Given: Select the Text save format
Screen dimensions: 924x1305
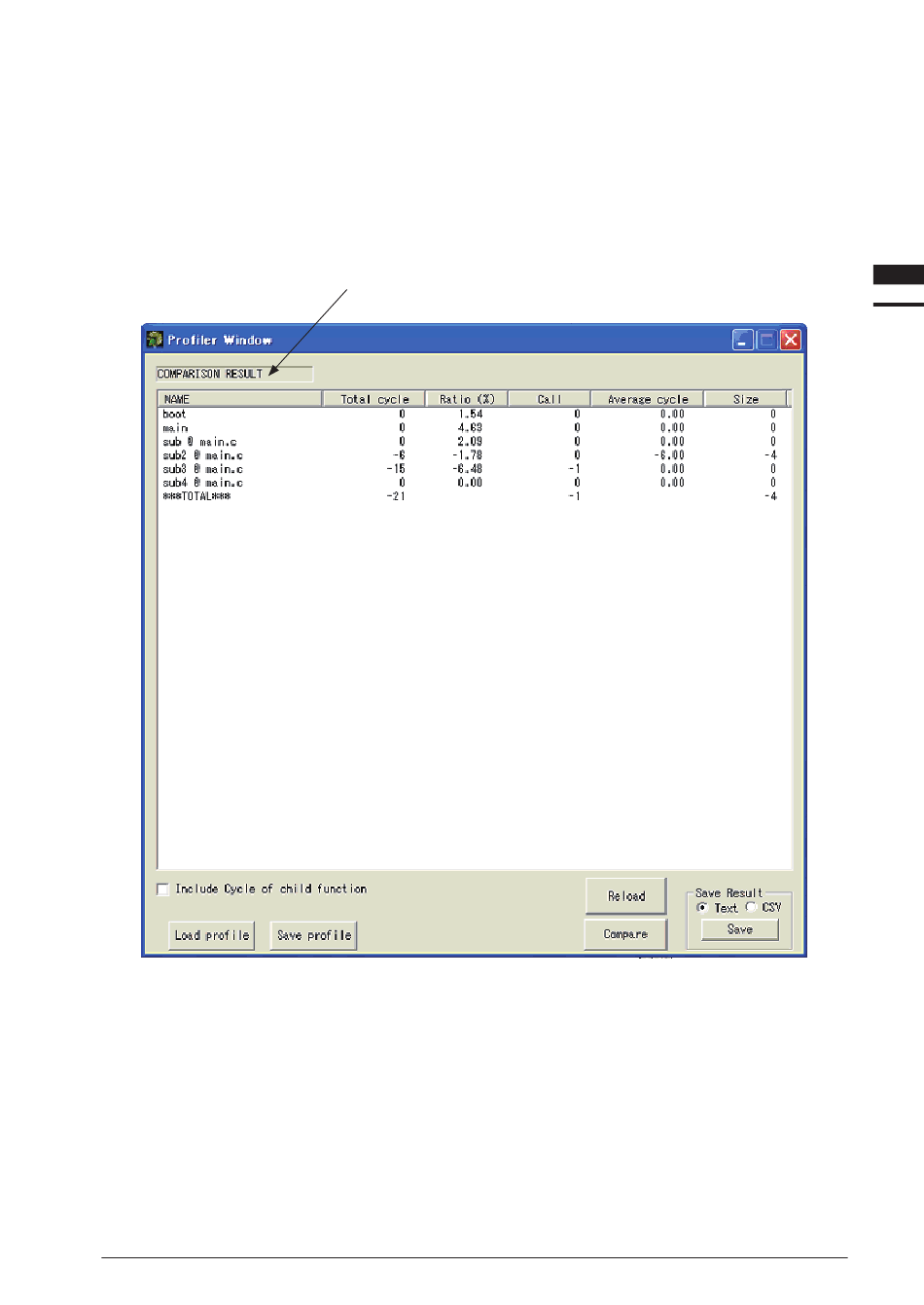Looking at the screenshot, I should [702, 907].
